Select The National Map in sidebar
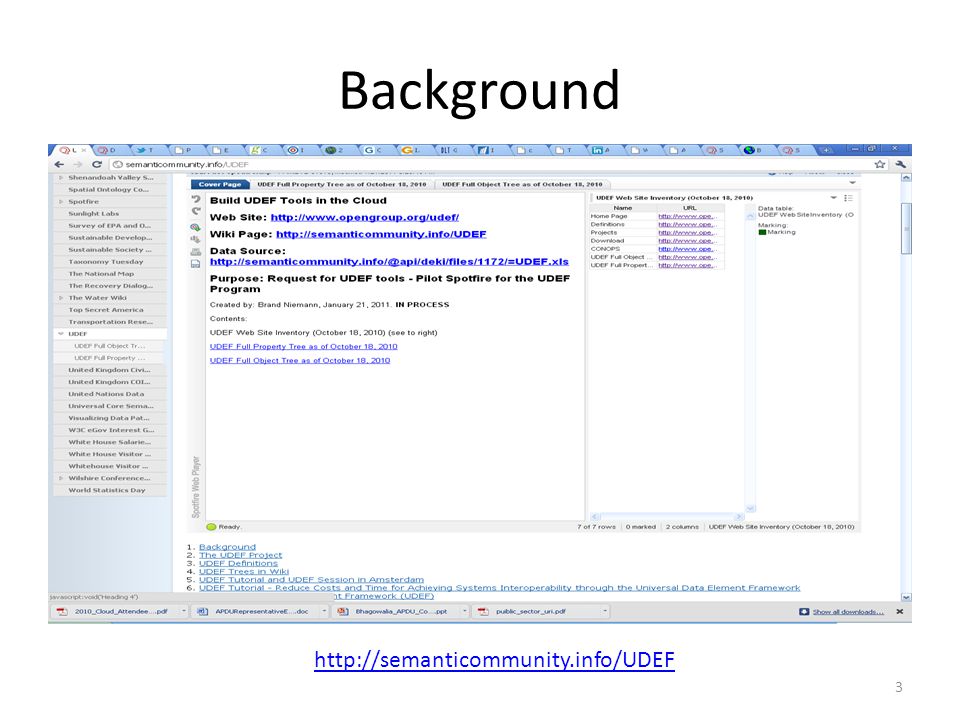 click(101, 274)
